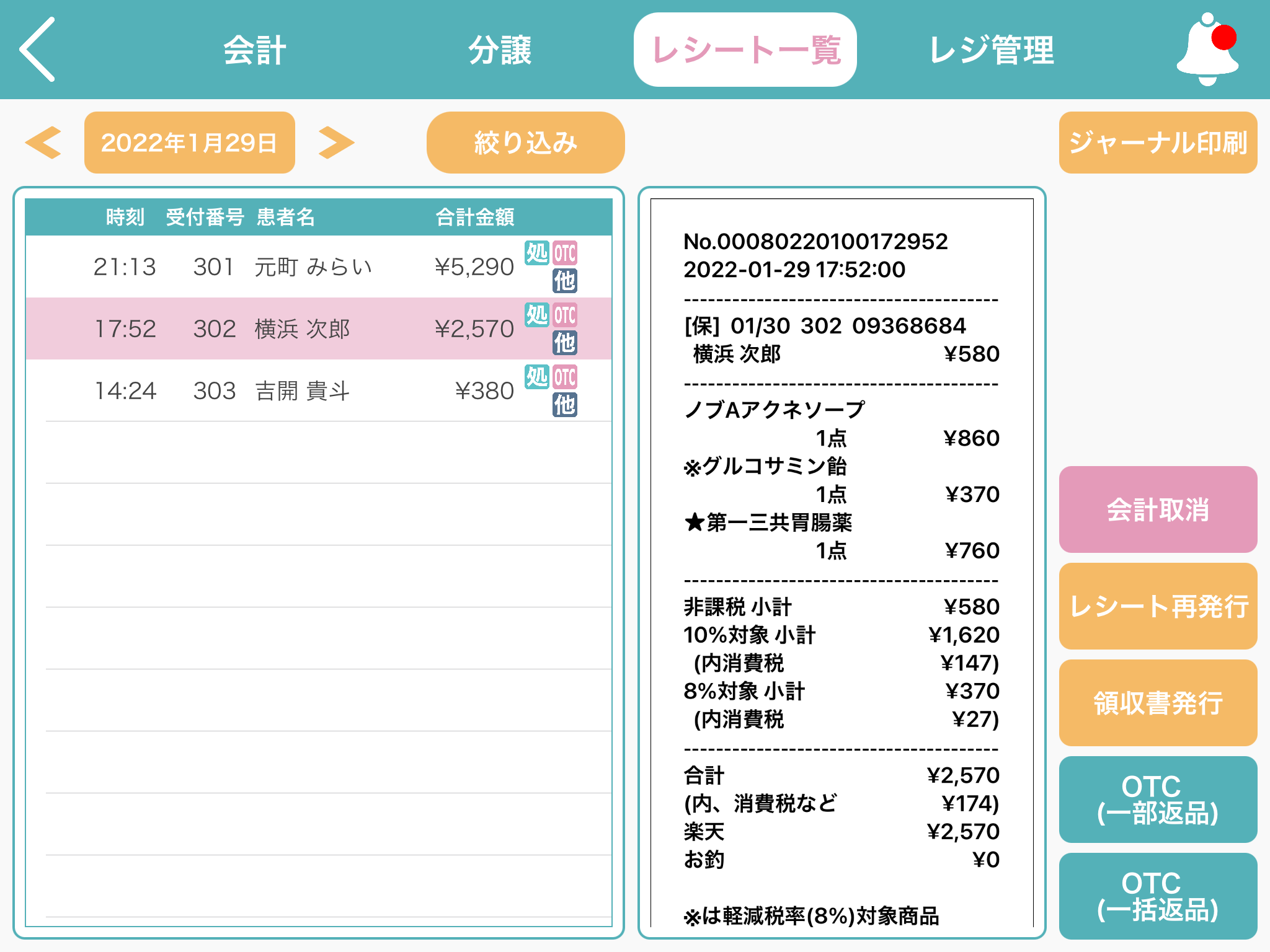
Task: Switch to the 会計 tab
Action: point(254,50)
